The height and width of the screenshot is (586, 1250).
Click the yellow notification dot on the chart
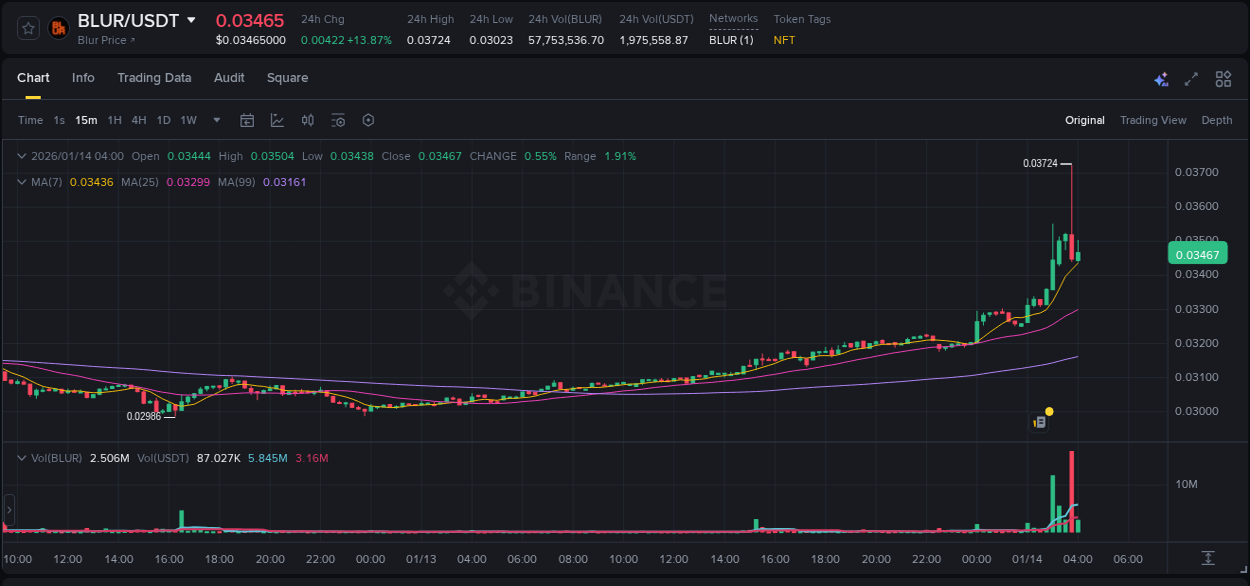[1048, 410]
